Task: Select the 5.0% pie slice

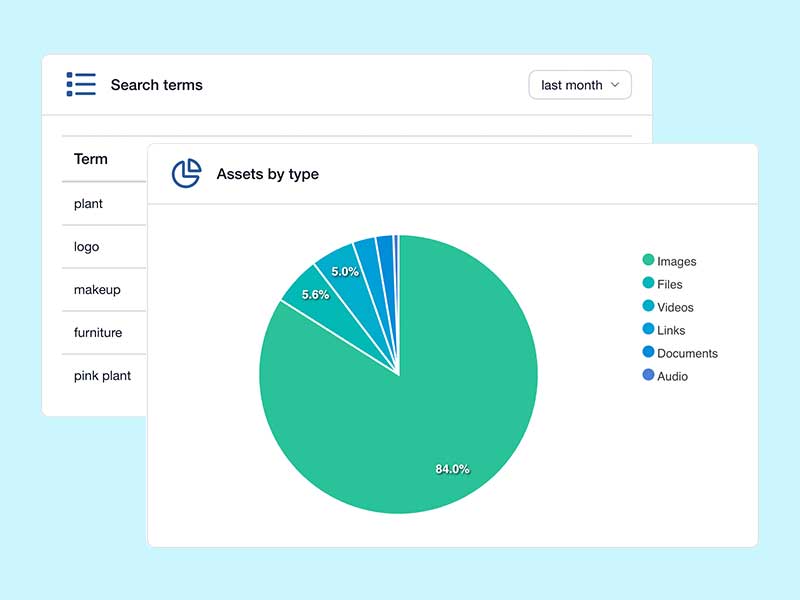Action: pyautogui.click(x=343, y=271)
